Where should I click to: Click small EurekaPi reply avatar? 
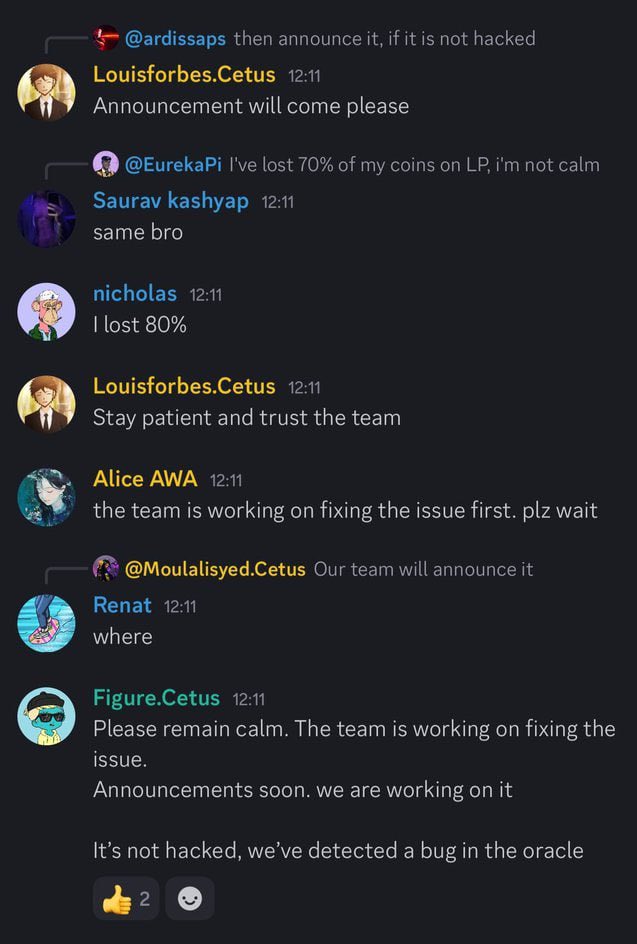pyautogui.click(x=106, y=164)
